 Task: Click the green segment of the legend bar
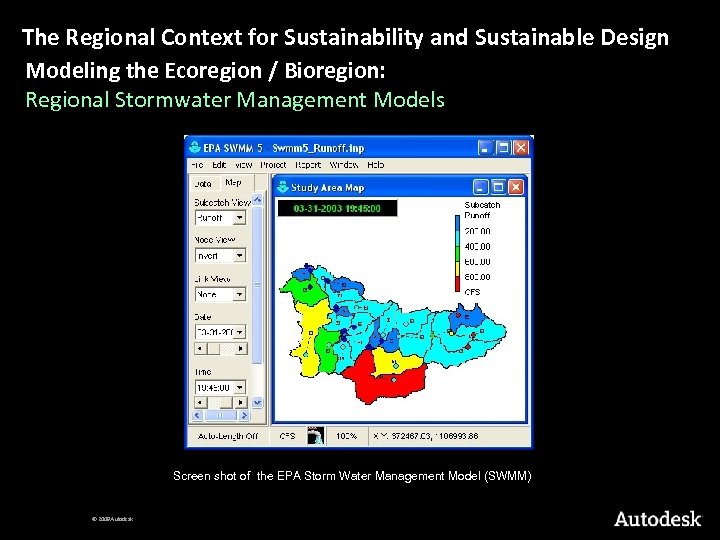(457, 253)
